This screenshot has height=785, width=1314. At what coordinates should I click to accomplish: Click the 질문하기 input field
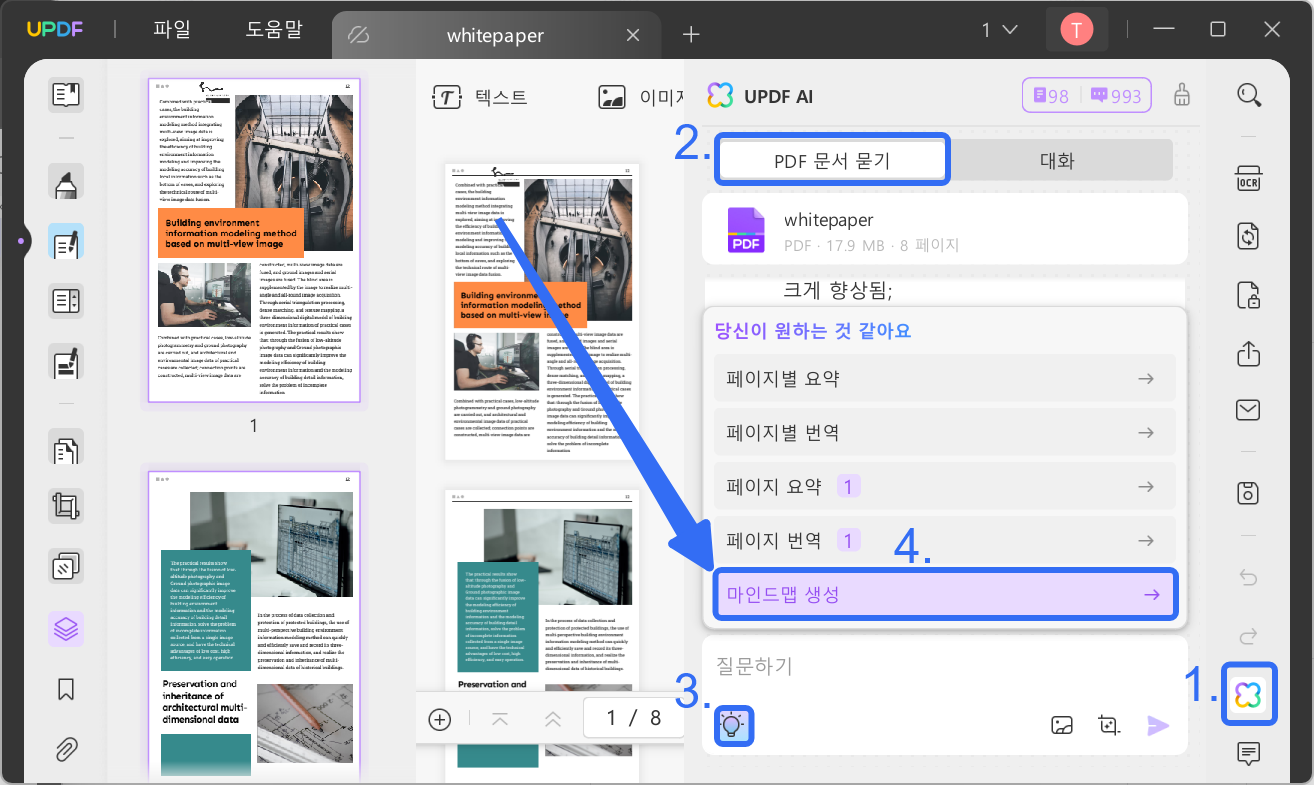[946, 667]
